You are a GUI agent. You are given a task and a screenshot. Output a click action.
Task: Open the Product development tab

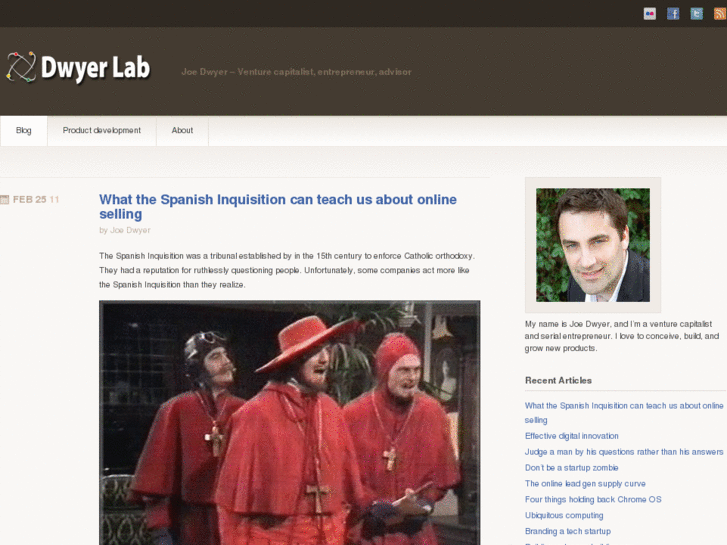click(102, 131)
